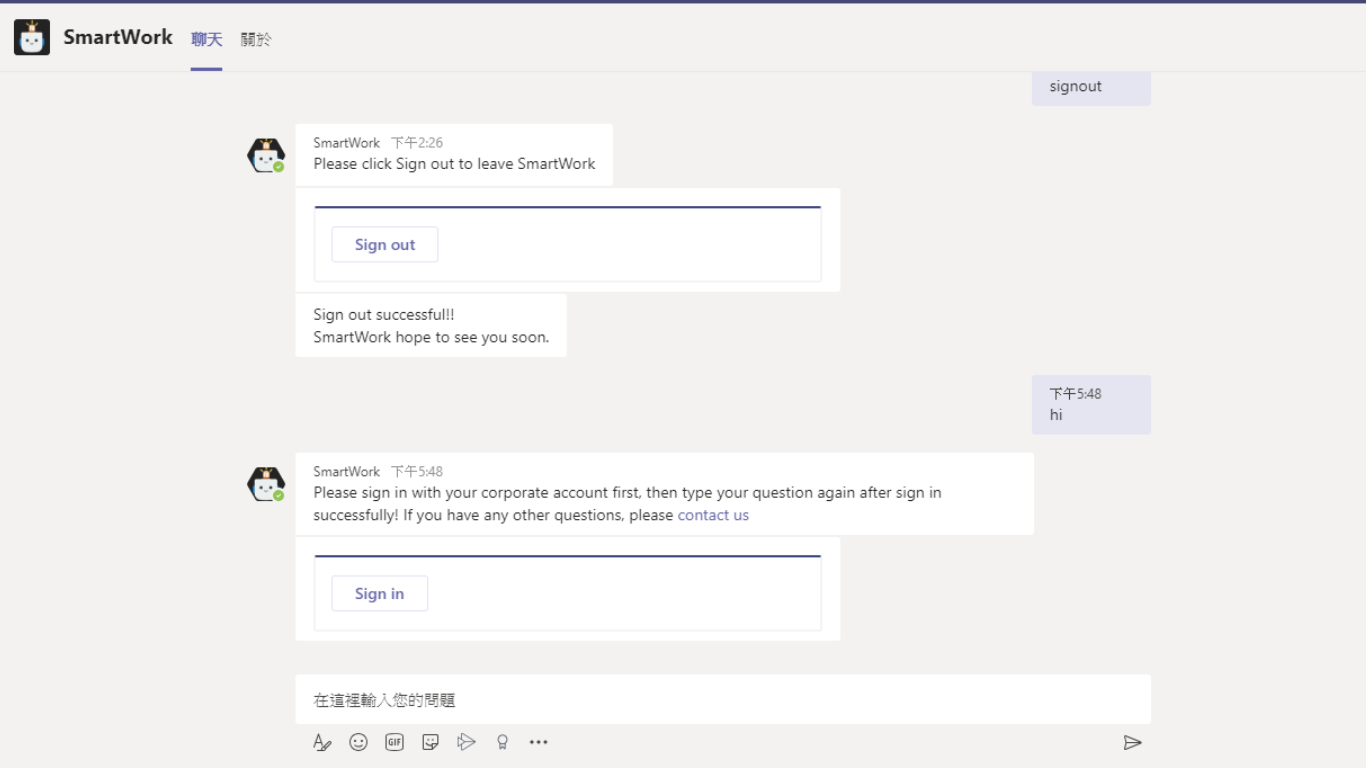Screen dimensions: 1366x768
Task: Open more messaging extensions (three dots)
Action: (x=539, y=742)
